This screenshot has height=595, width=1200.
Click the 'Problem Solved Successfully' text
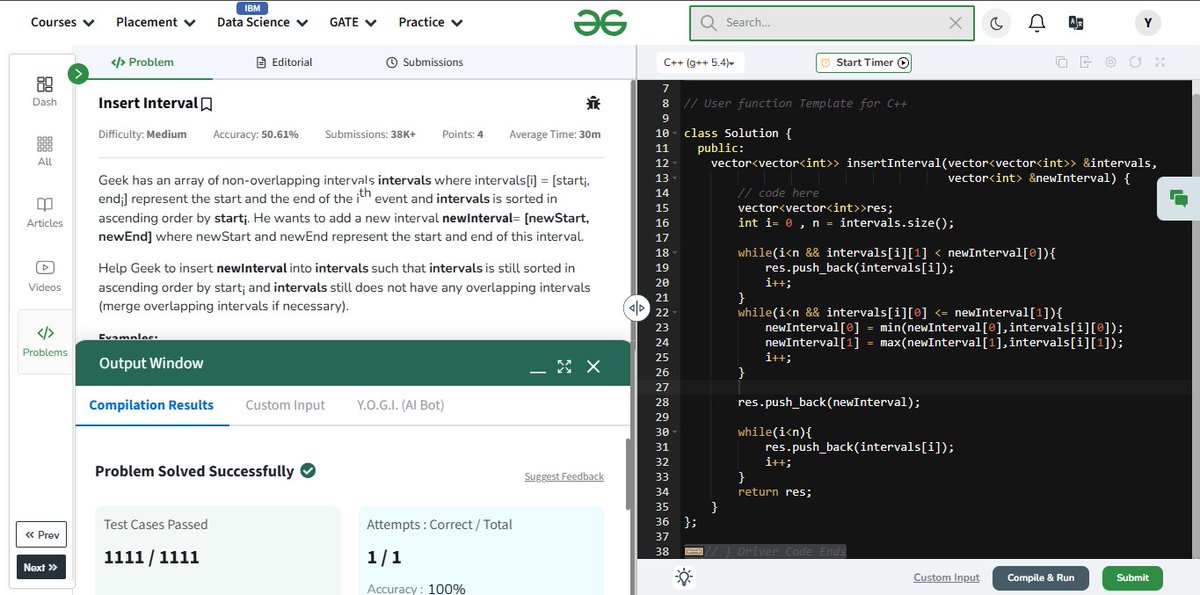click(194, 471)
